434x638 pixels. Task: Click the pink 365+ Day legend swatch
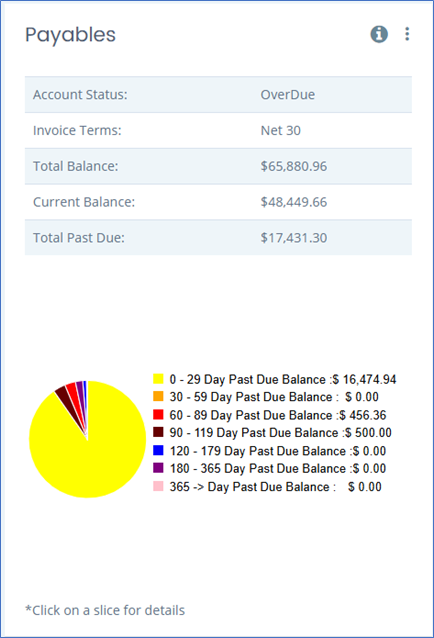(158, 486)
